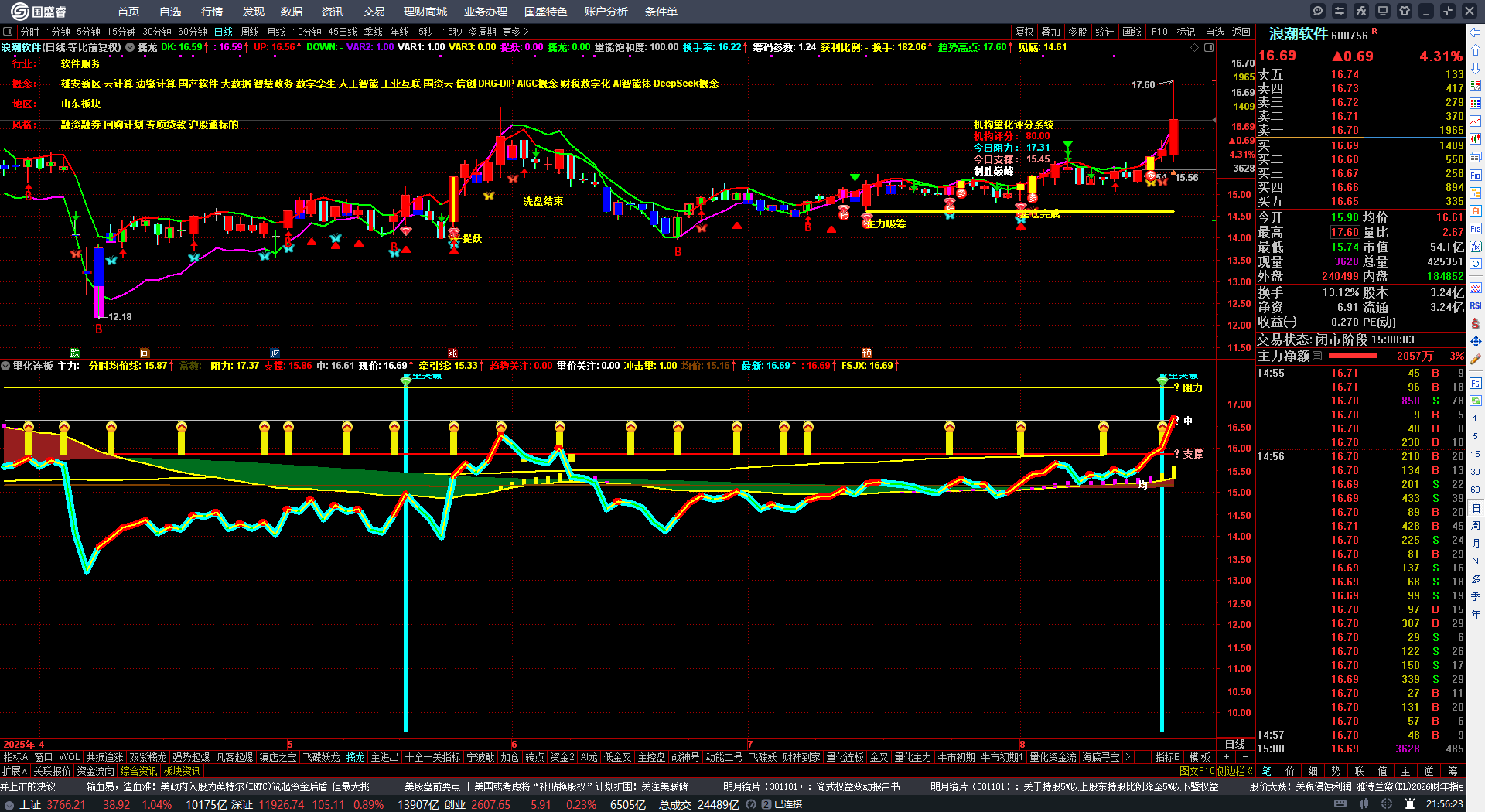Open the 指标B selector
The image size is (1485, 812).
1167,757
